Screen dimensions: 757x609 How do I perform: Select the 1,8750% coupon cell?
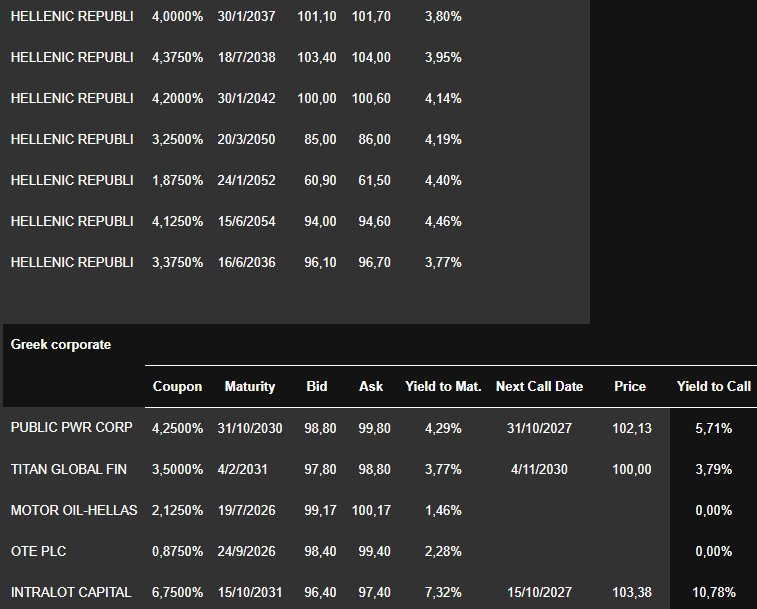(x=177, y=180)
